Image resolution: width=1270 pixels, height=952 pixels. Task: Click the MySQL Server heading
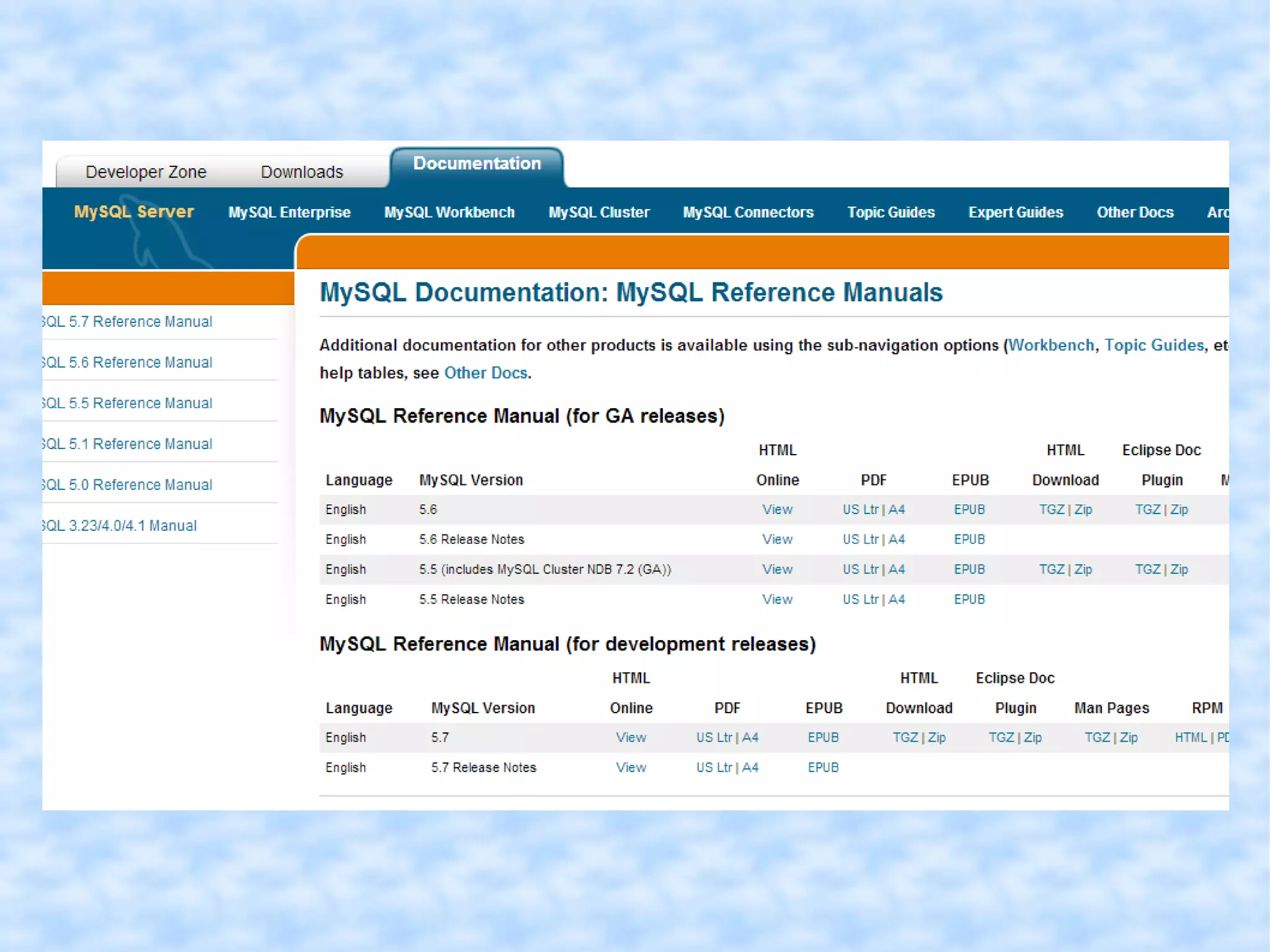tap(134, 211)
